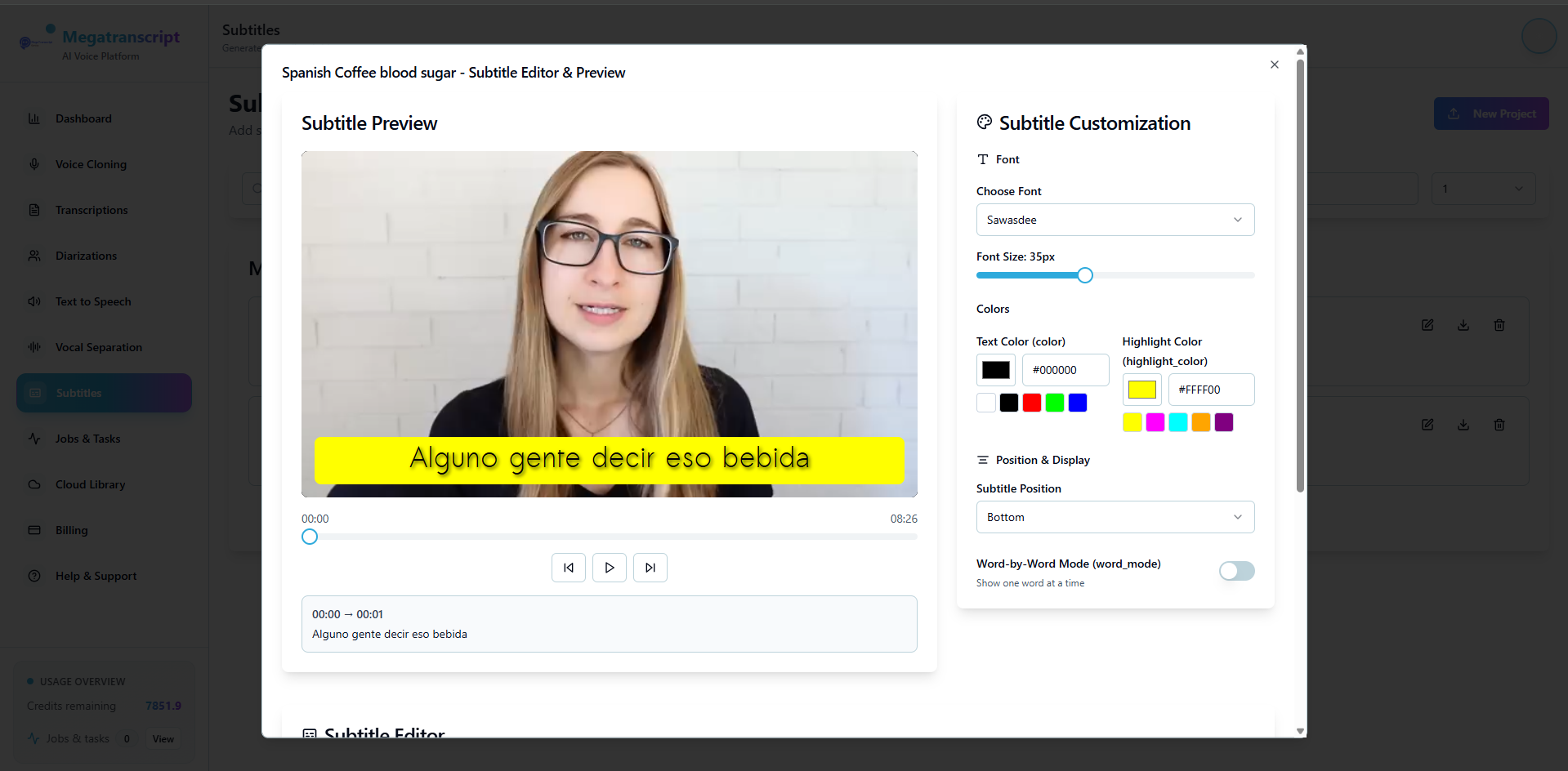The width and height of the screenshot is (1568, 771).
Task: Create a New Project
Action: coord(1490,114)
